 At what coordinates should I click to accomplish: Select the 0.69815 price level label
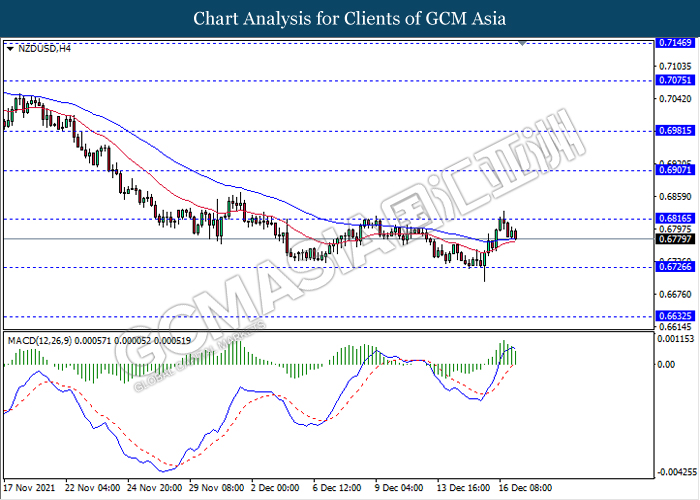pos(675,131)
